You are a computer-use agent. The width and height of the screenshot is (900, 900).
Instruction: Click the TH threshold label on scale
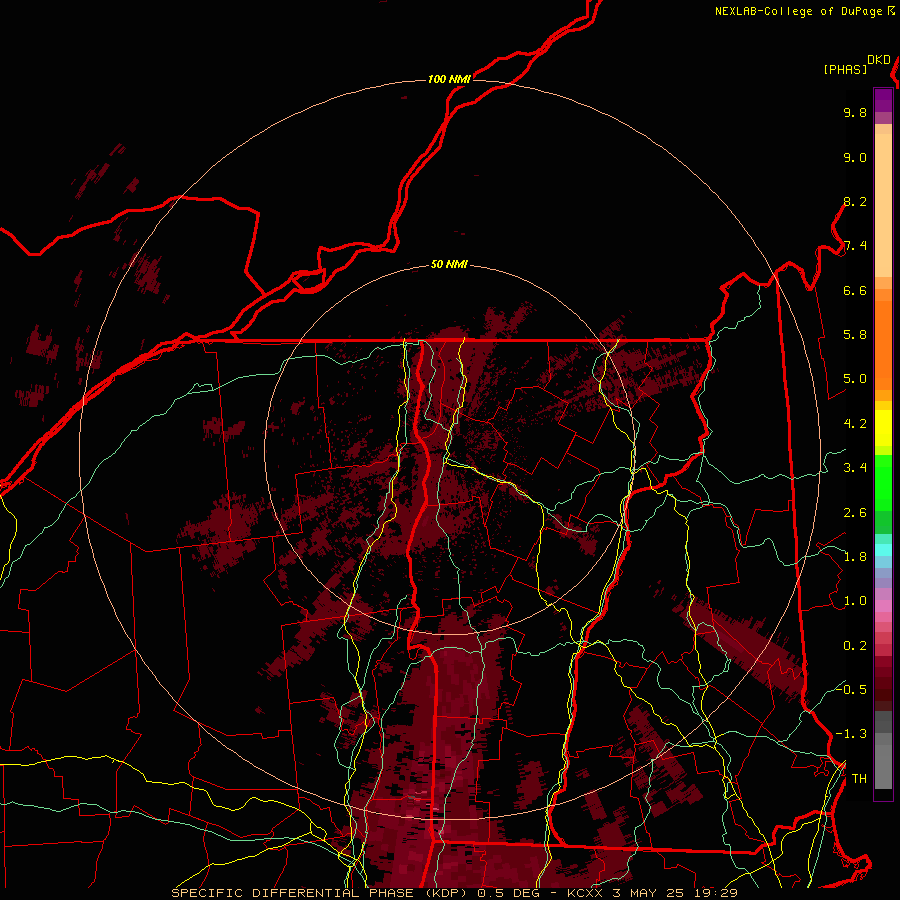pos(859,779)
